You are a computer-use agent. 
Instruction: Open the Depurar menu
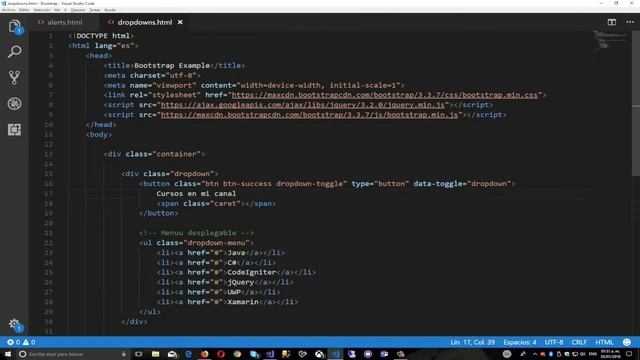pos(78,9)
